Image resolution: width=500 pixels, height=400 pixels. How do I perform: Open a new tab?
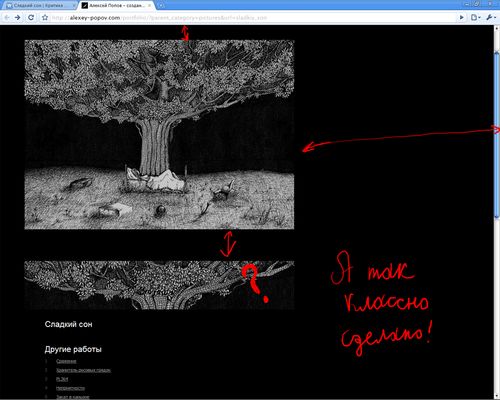click(x=161, y=6)
